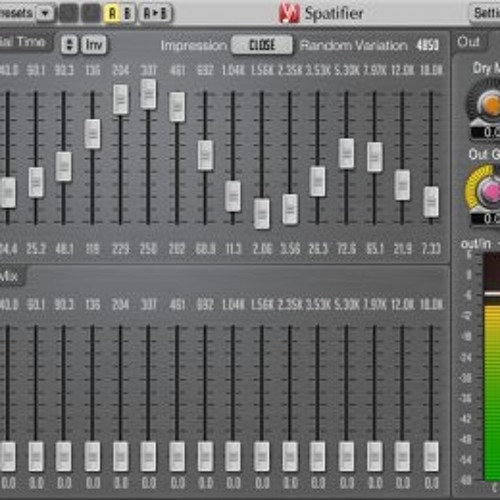Change the Impression CLOSE selector

[262, 45]
